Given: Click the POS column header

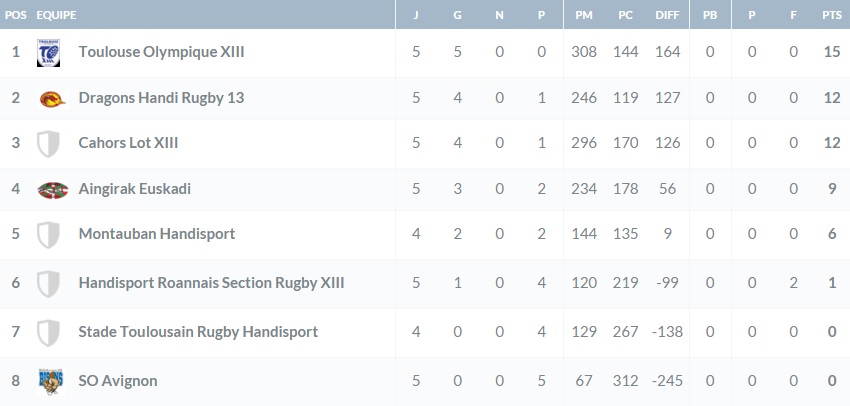Looking at the screenshot, I should (x=16, y=15).
